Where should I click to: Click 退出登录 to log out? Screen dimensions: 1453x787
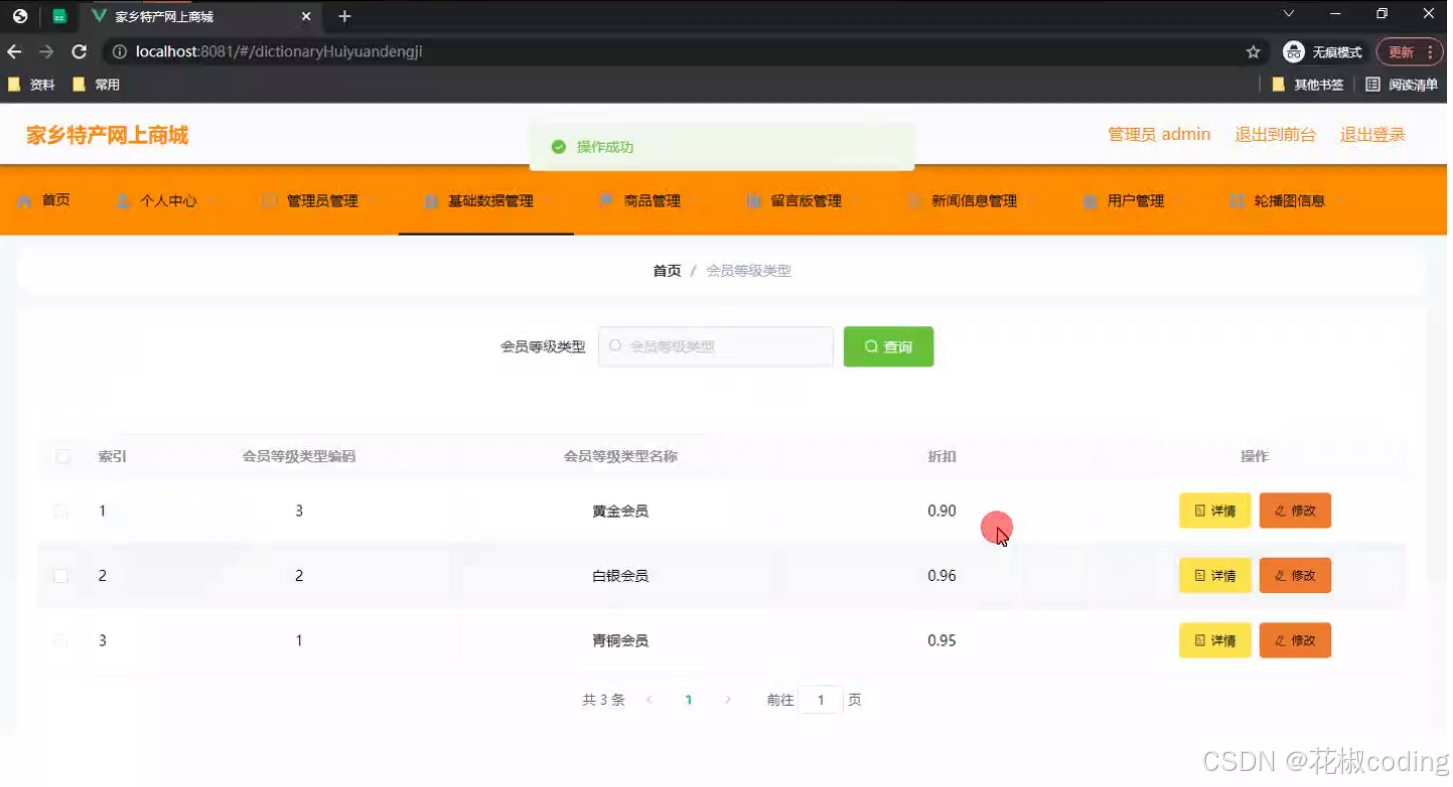[x=1372, y=134]
